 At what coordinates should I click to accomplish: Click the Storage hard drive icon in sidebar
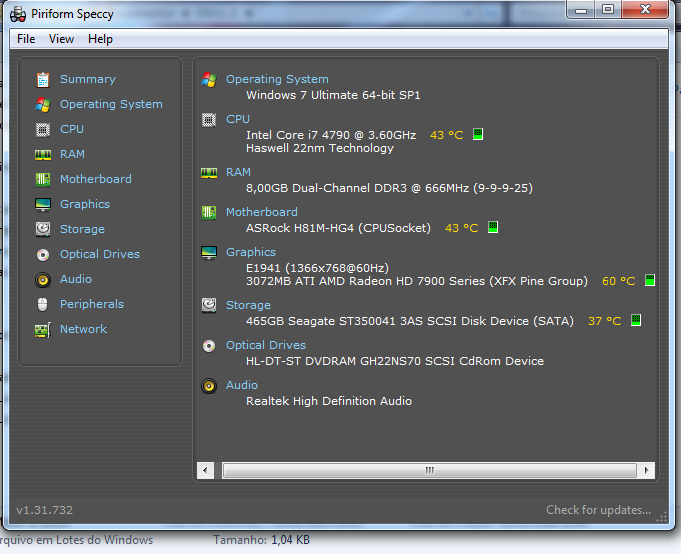43,229
